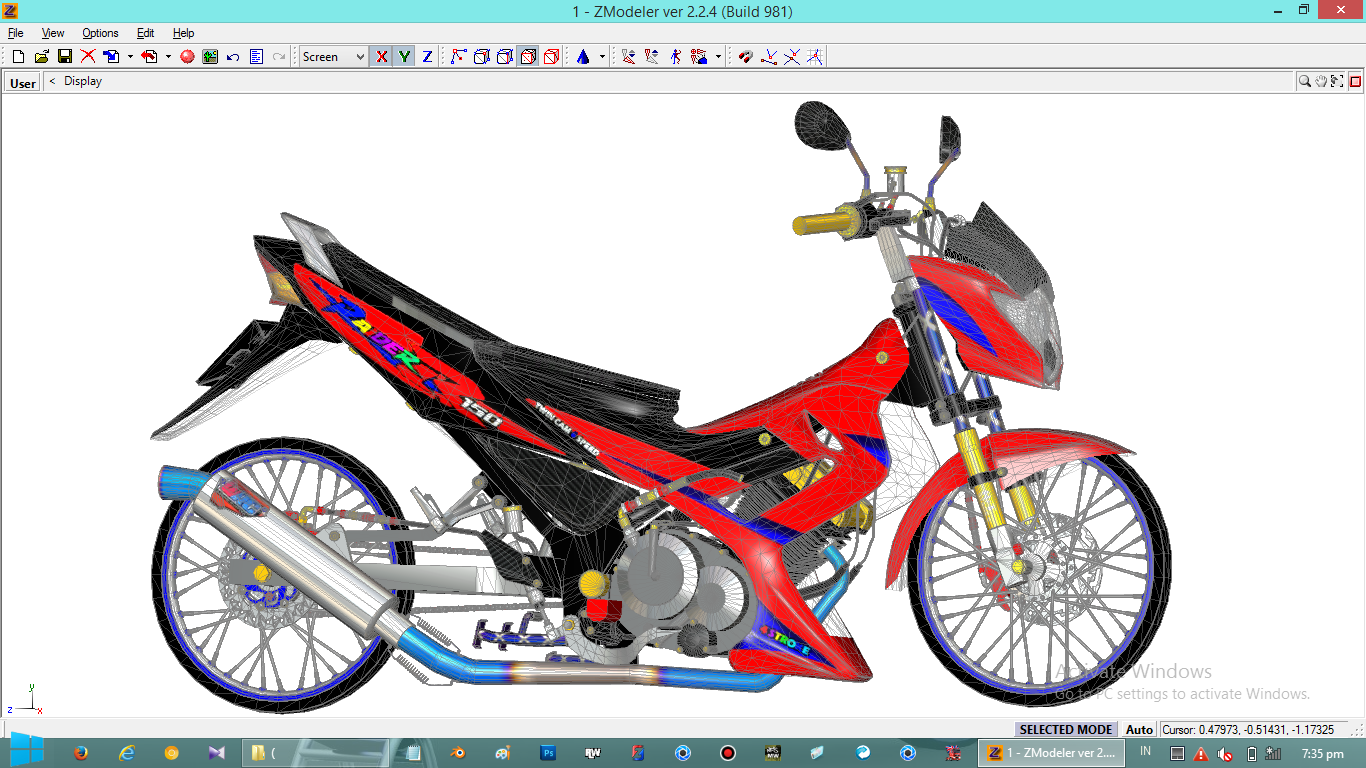Create a new file with the blank page icon
Screen dimensions: 1366x768
pos(18,57)
